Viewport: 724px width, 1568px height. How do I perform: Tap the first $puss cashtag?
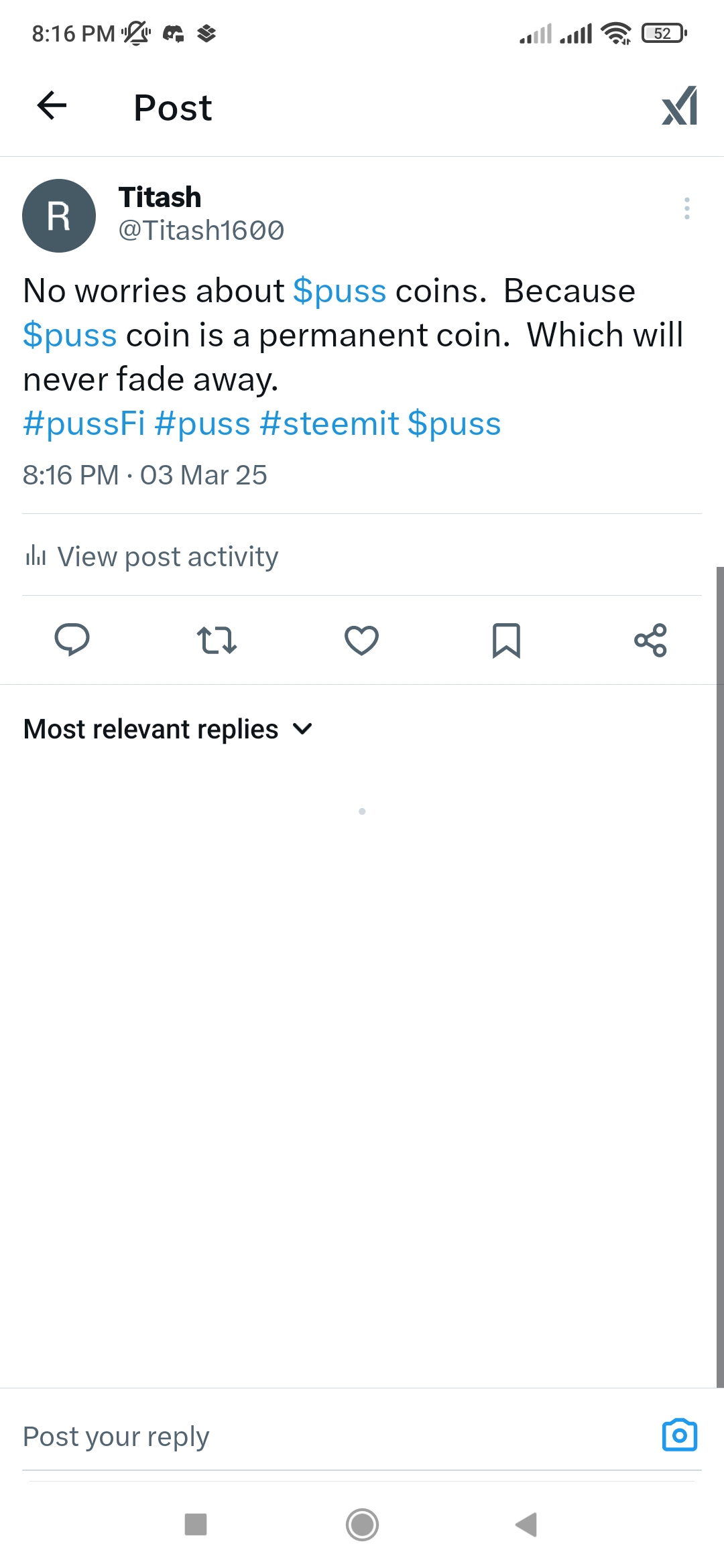[x=339, y=291]
